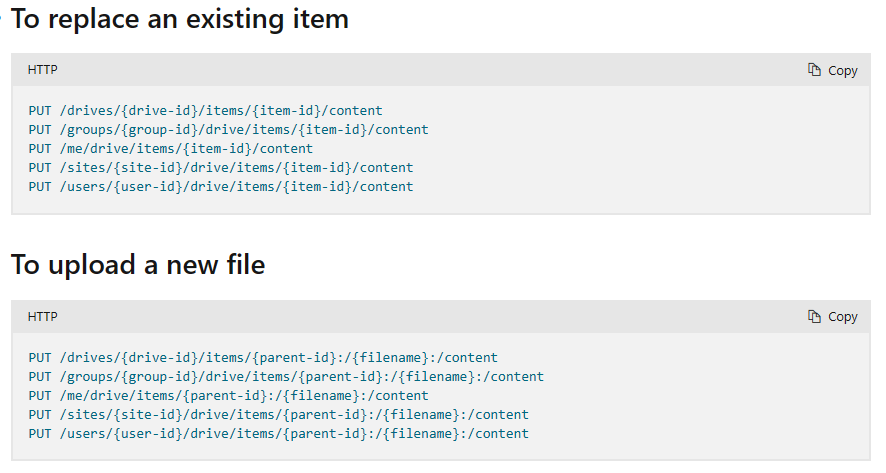Click Copy label for upload file code
This screenshot has width=886, height=473.
[842, 317]
